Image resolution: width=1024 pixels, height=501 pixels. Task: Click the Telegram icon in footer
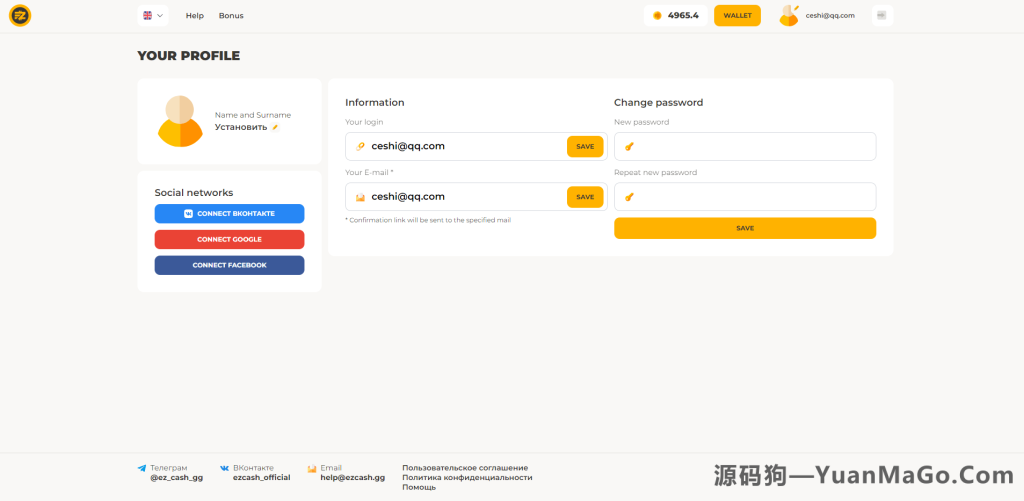coord(142,468)
